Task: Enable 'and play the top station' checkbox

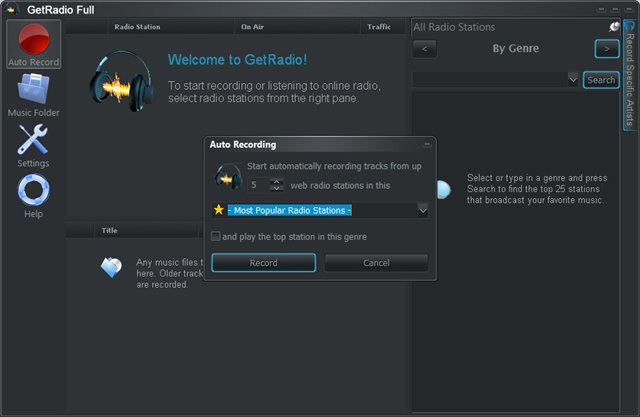Action: coord(216,237)
